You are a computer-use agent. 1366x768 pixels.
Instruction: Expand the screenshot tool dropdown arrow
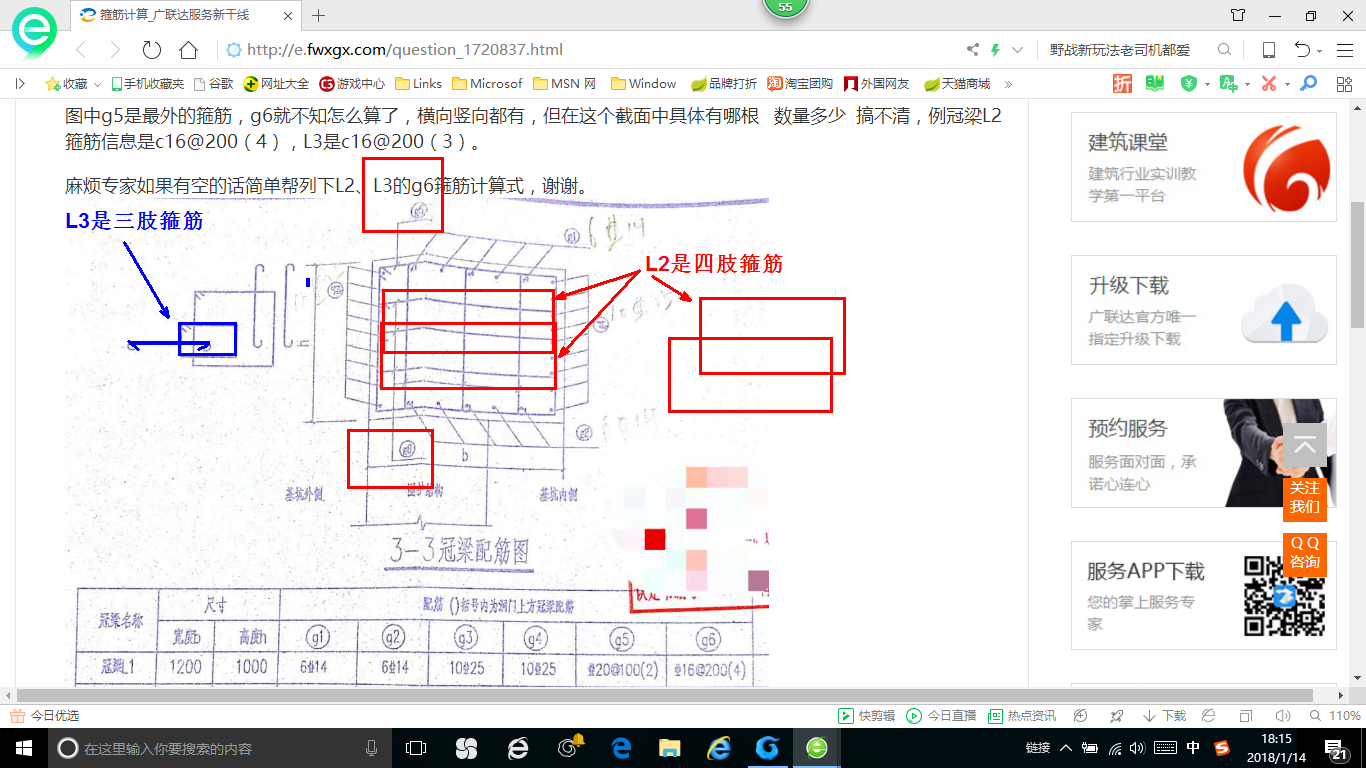click(1287, 84)
